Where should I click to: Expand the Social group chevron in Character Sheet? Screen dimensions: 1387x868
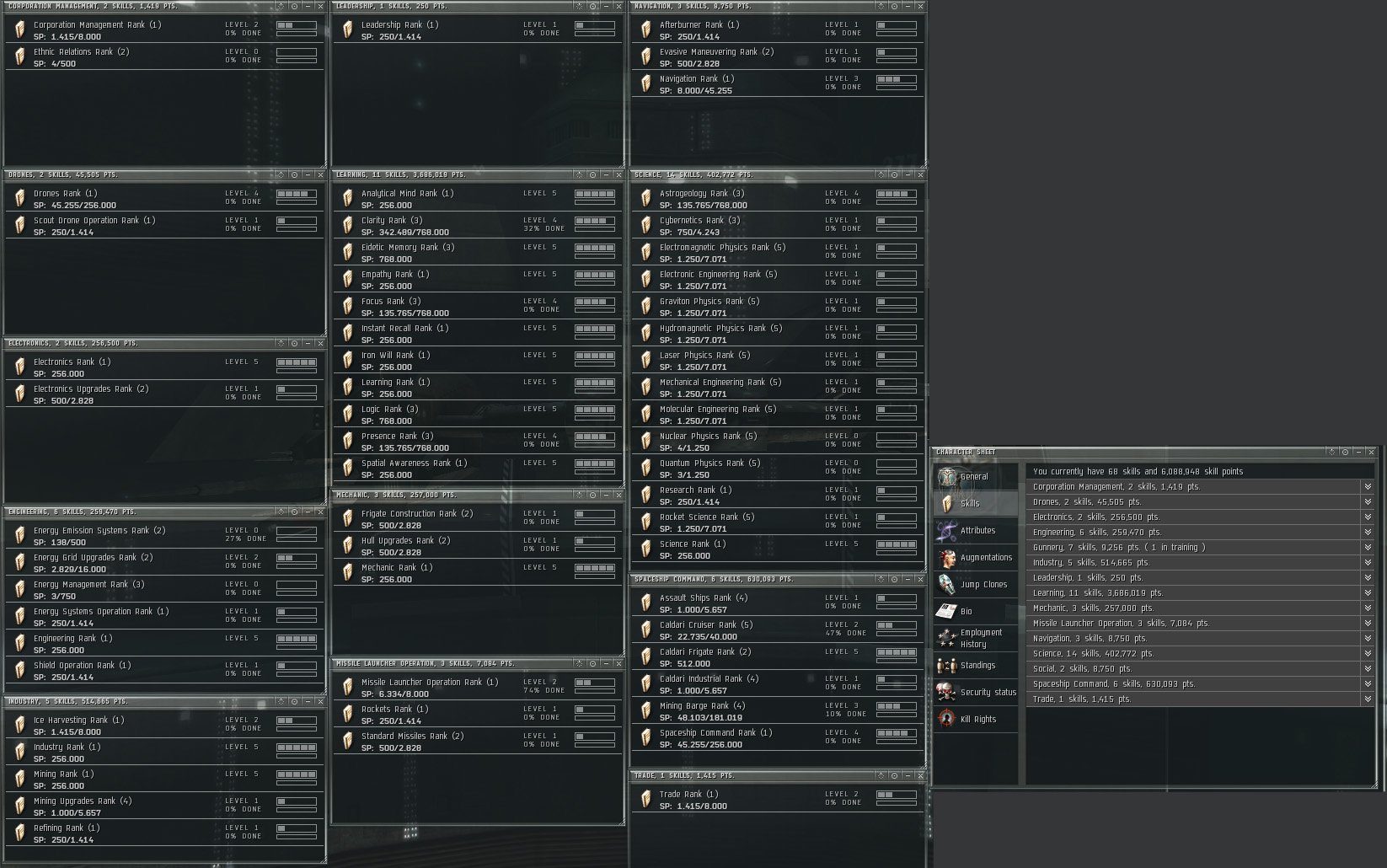tap(1368, 669)
